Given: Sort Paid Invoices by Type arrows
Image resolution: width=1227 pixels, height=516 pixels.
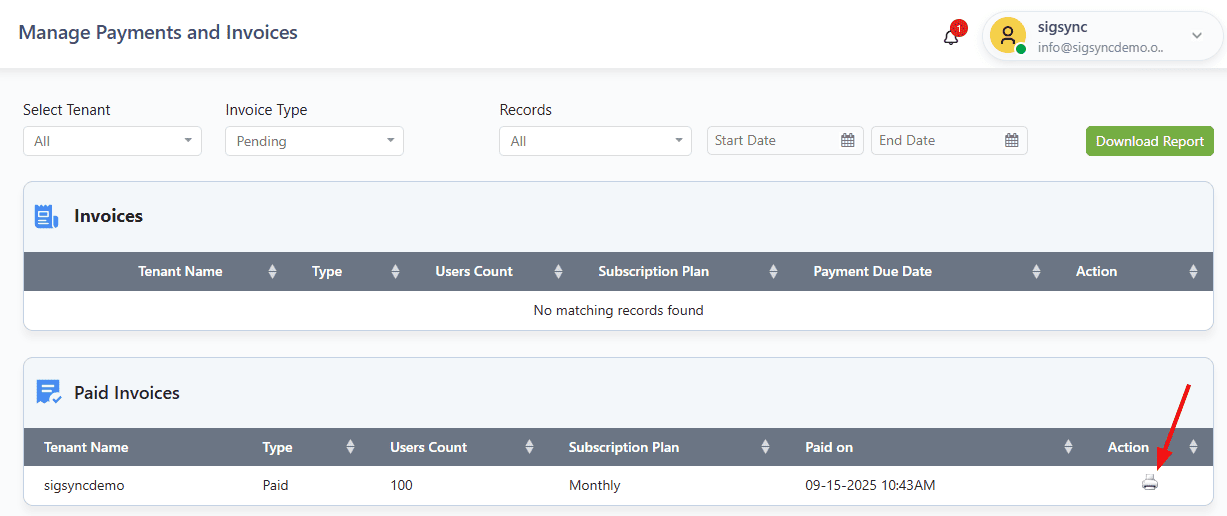Looking at the screenshot, I should click(350, 447).
